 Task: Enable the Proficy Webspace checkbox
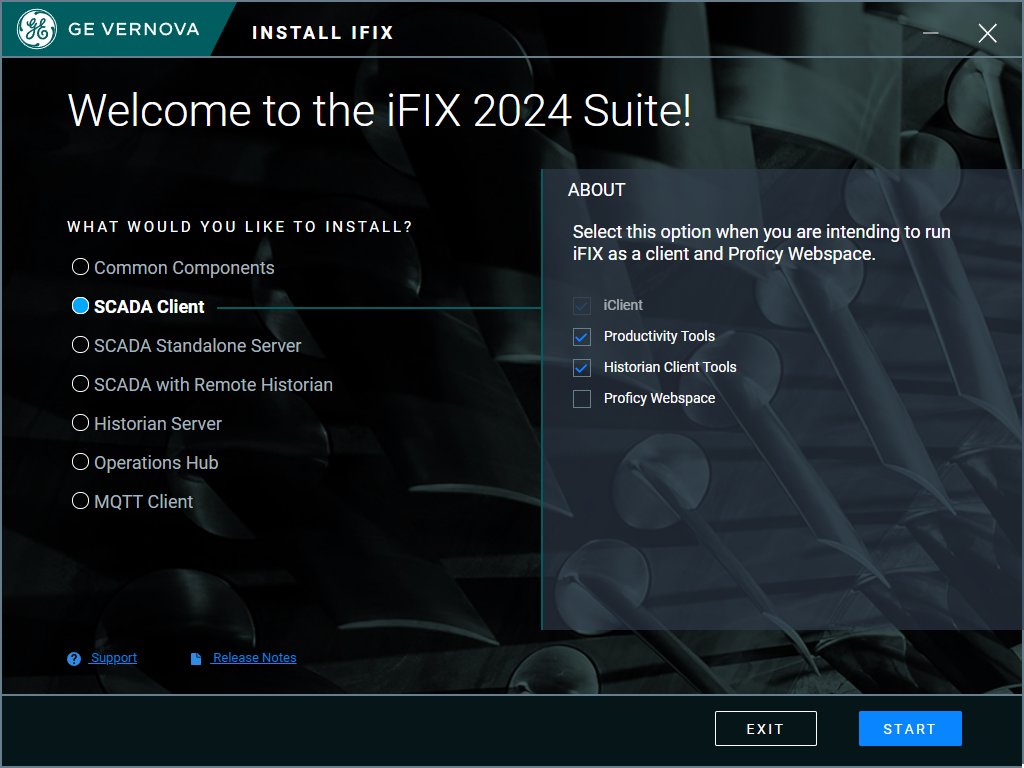coord(582,398)
